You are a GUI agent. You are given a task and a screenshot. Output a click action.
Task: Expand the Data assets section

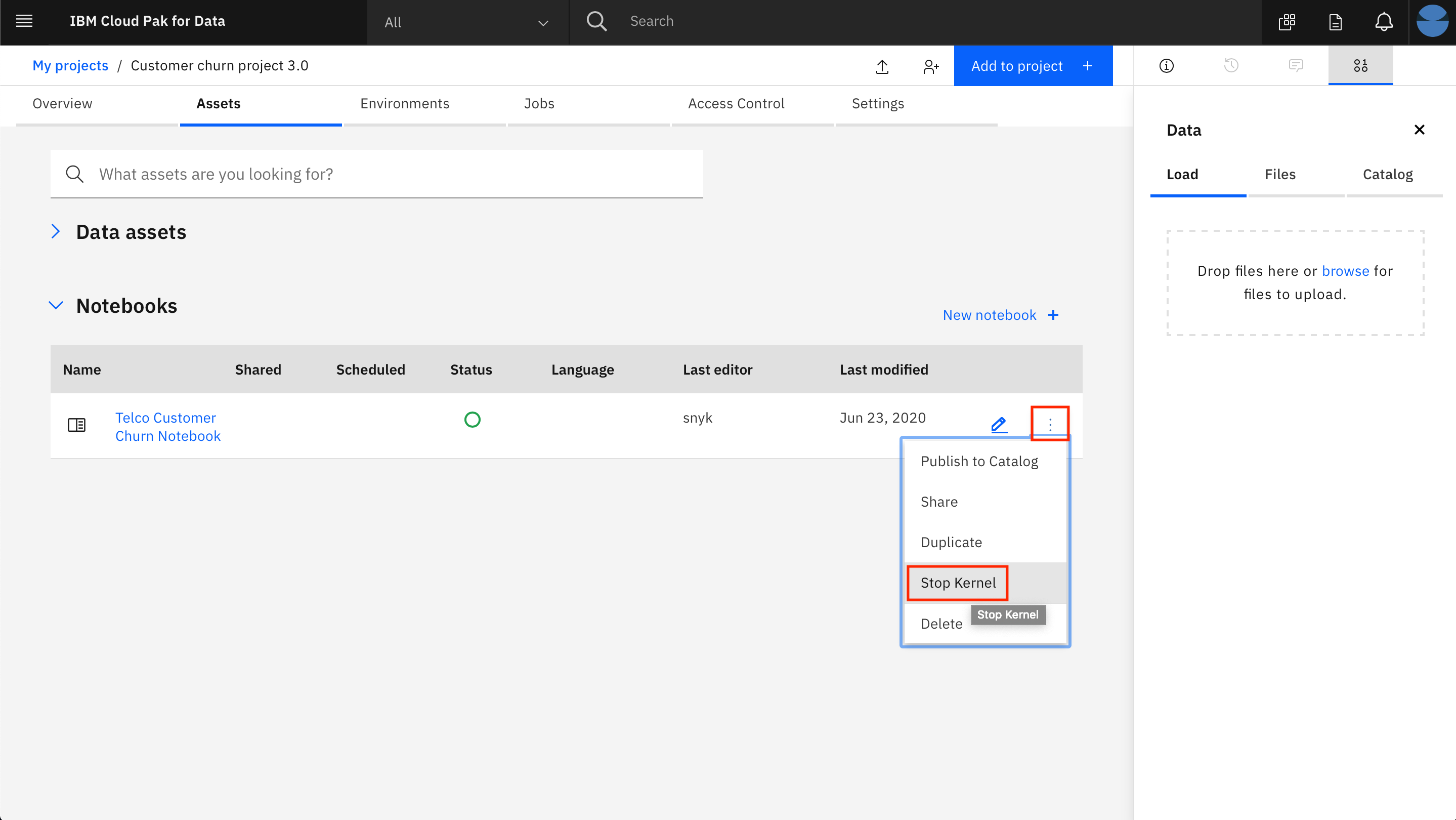55,231
